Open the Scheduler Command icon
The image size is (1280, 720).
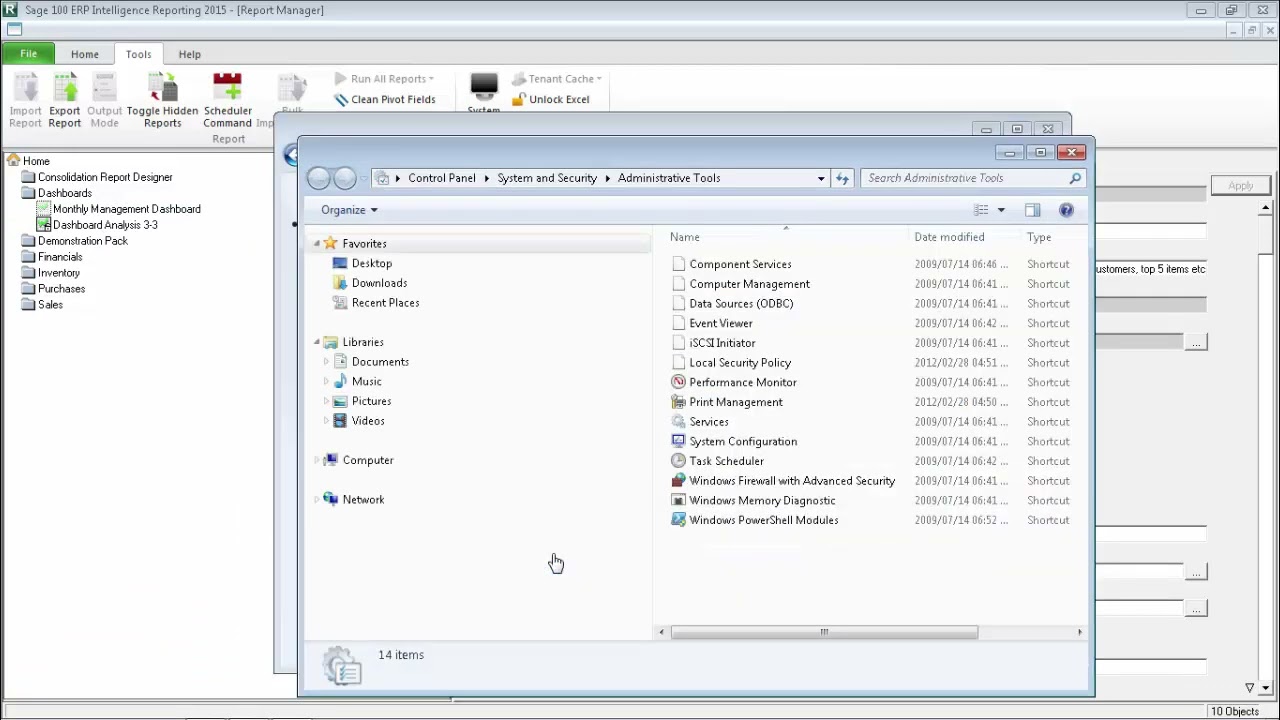228,101
